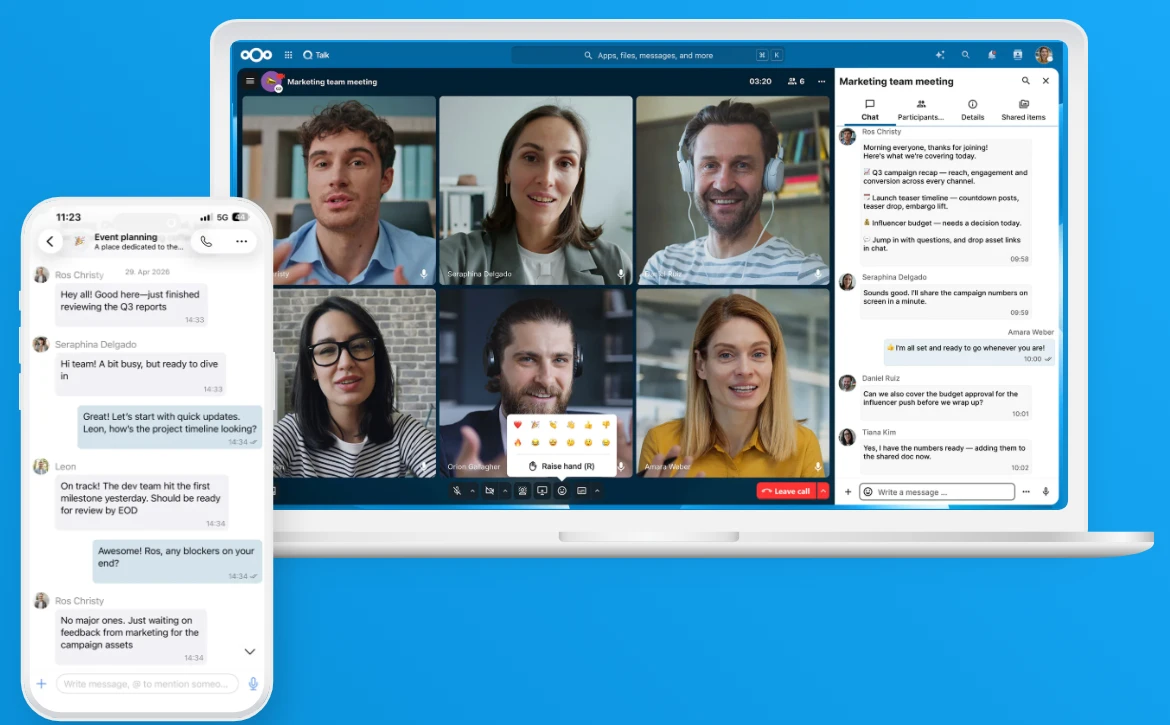Viewport: 1170px width, 725px height.
Task: Start screen sharing from call toolbar
Action: pos(542,491)
